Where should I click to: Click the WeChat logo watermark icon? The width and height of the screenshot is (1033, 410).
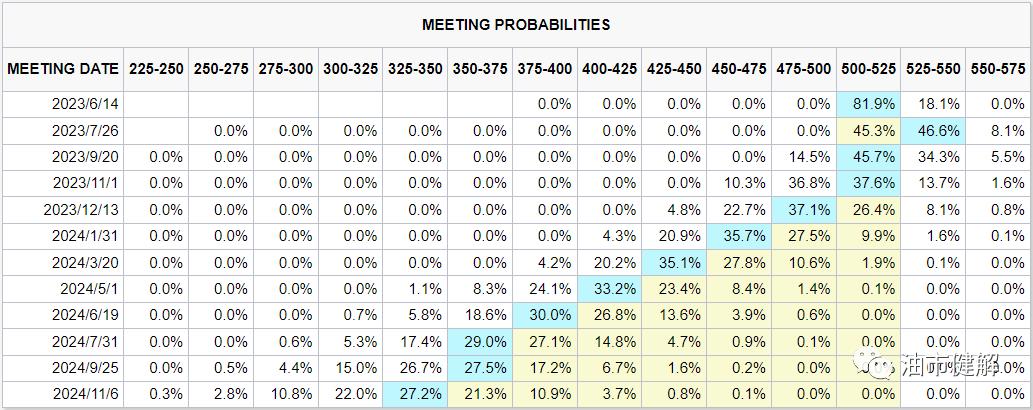(882, 366)
